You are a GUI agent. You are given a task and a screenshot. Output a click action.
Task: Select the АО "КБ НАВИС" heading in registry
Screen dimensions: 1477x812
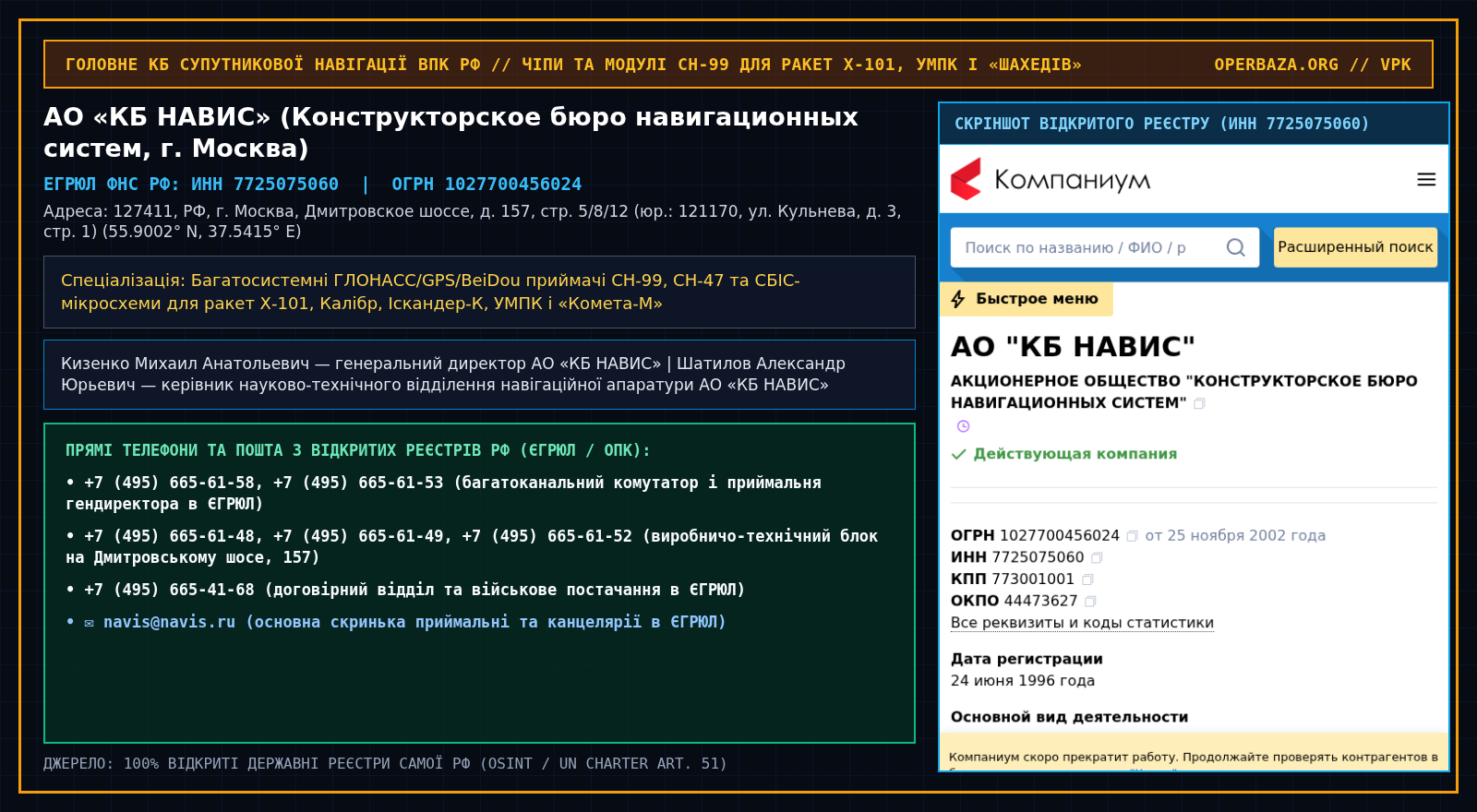click(1073, 346)
